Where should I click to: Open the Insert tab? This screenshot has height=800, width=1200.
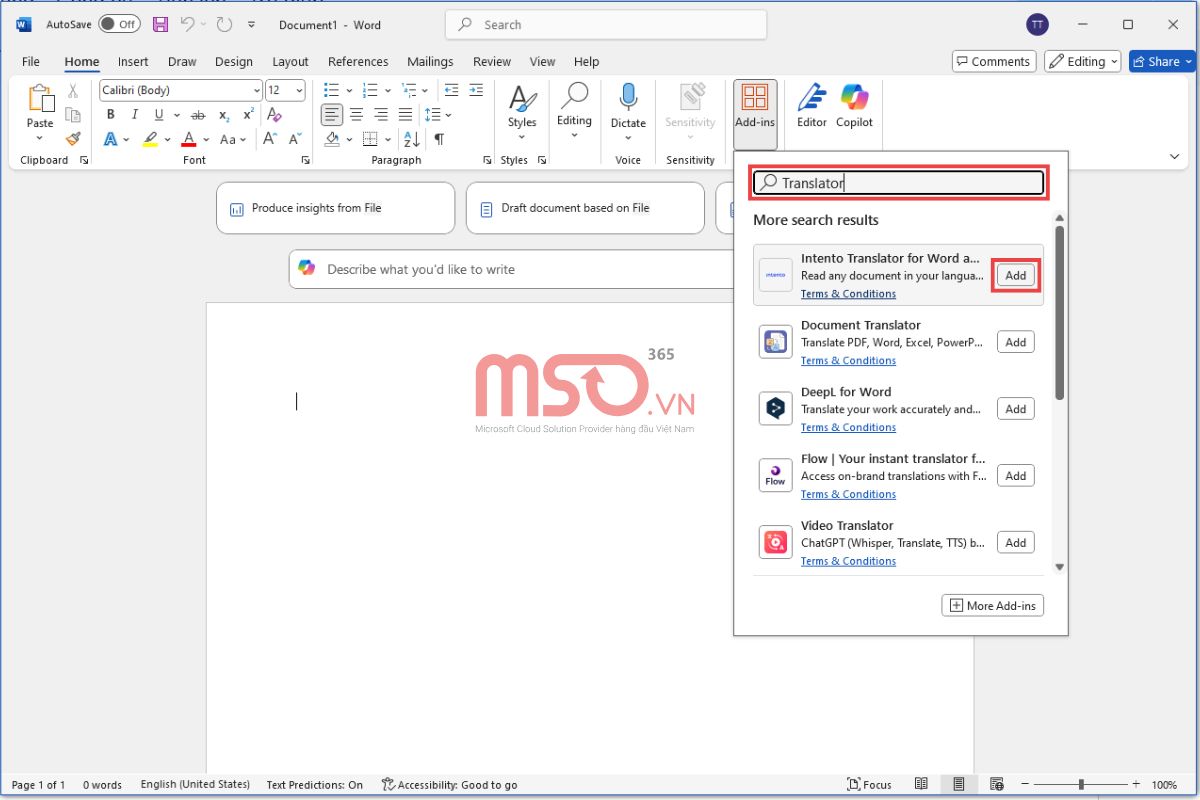pyautogui.click(x=133, y=61)
